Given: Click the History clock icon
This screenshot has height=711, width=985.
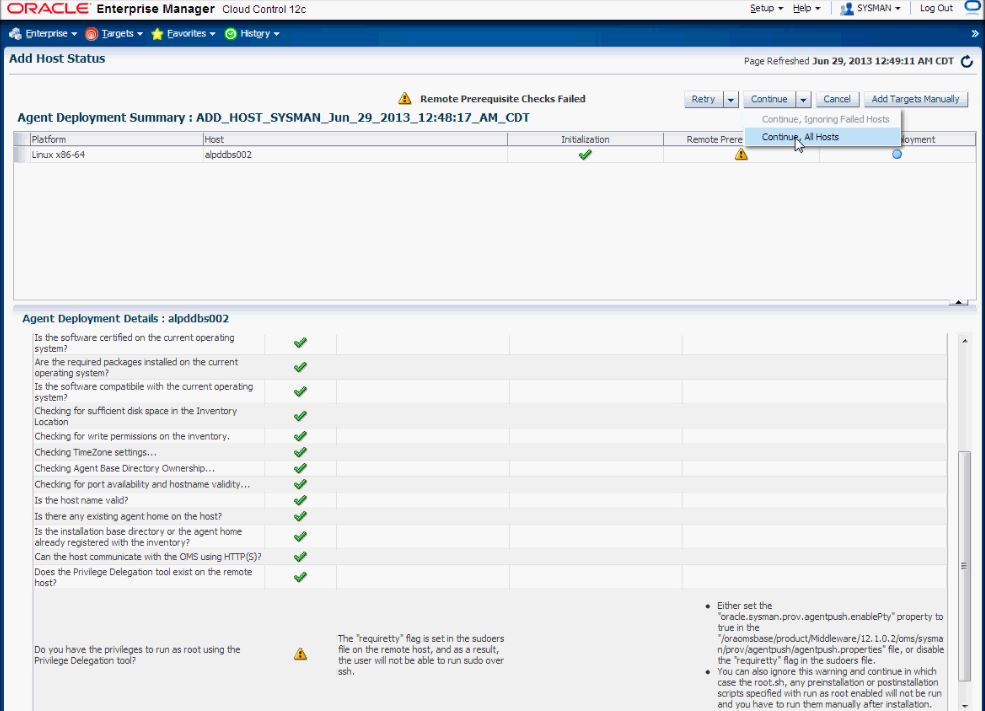Looking at the screenshot, I should tap(231, 34).
